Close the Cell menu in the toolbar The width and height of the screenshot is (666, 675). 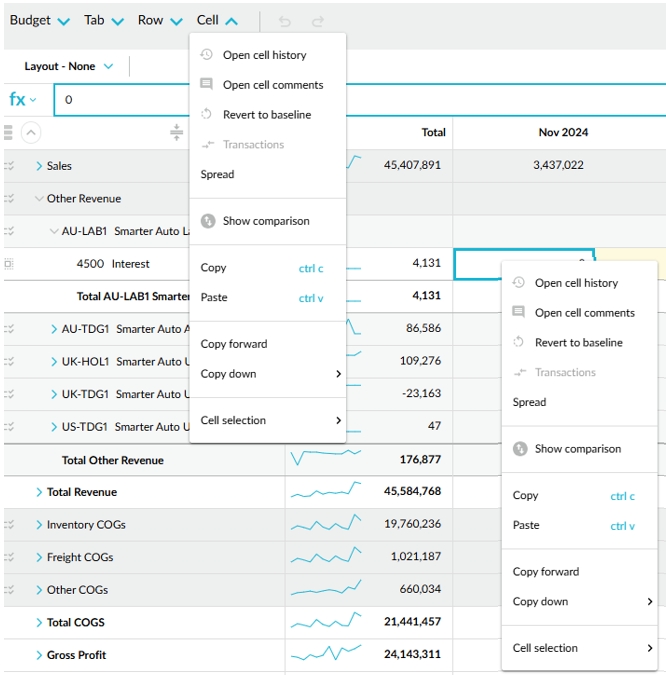tap(217, 21)
